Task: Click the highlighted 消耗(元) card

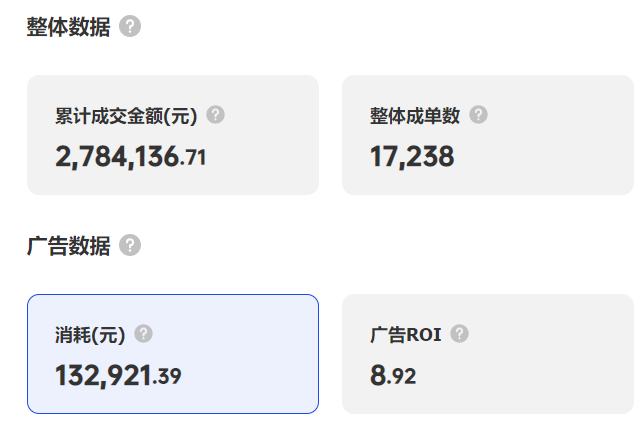Action: click(173, 354)
